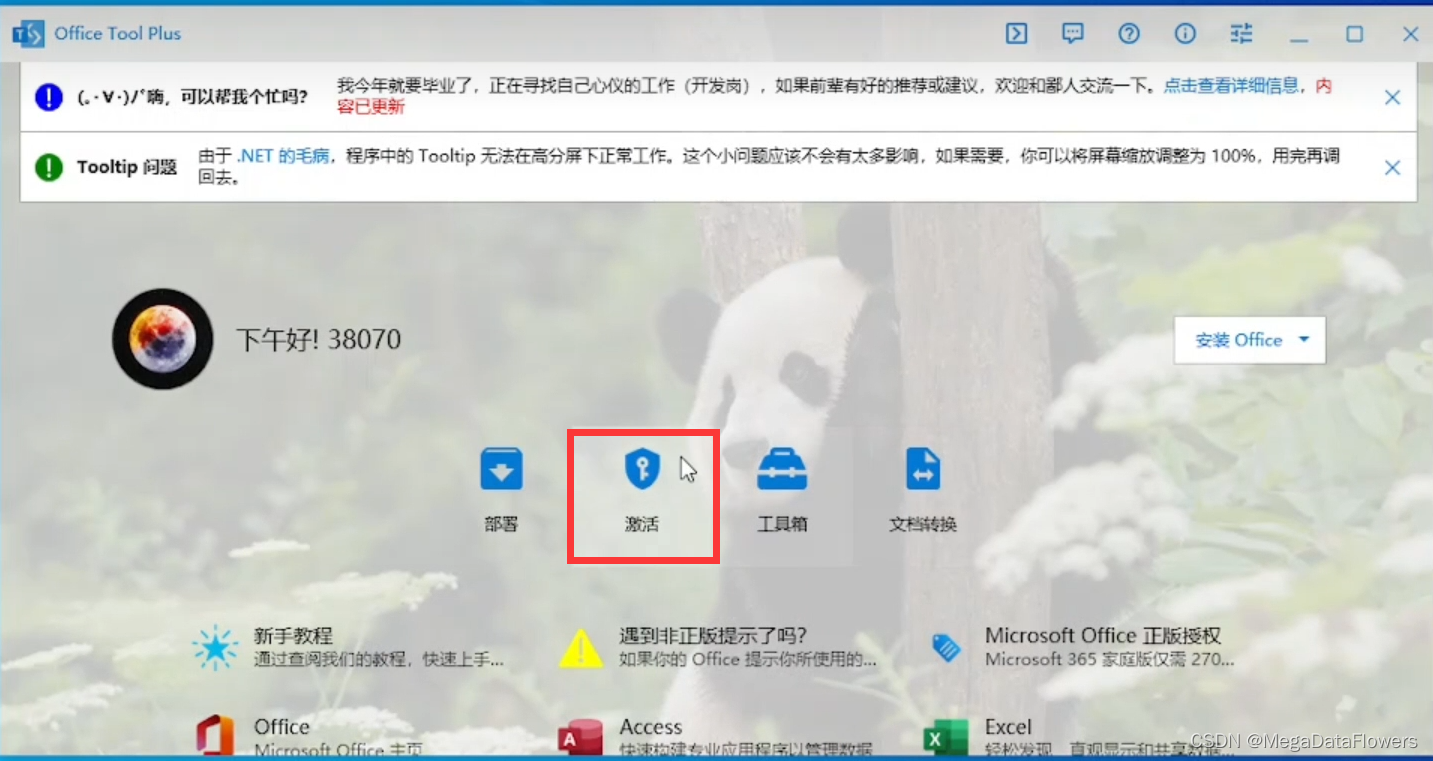The image size is (1433, 761).
Task: Launch the Access app icon
Action: click(x=581, y=738)
